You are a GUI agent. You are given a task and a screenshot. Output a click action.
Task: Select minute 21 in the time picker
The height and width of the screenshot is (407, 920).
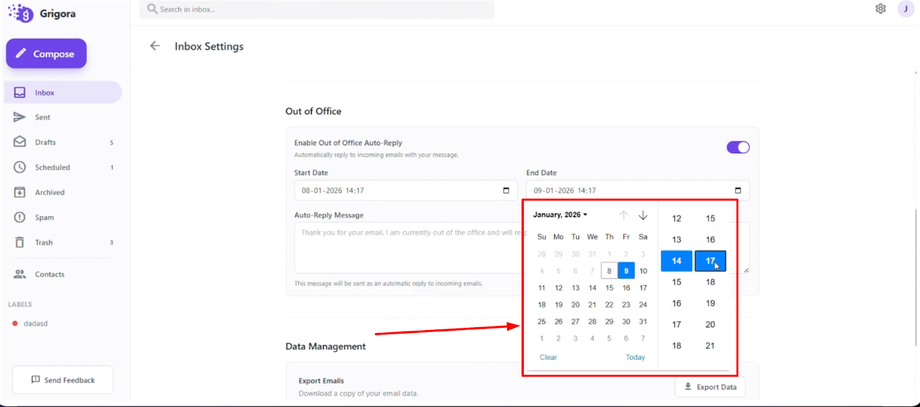pyautogui.click(x=711, y=346)
